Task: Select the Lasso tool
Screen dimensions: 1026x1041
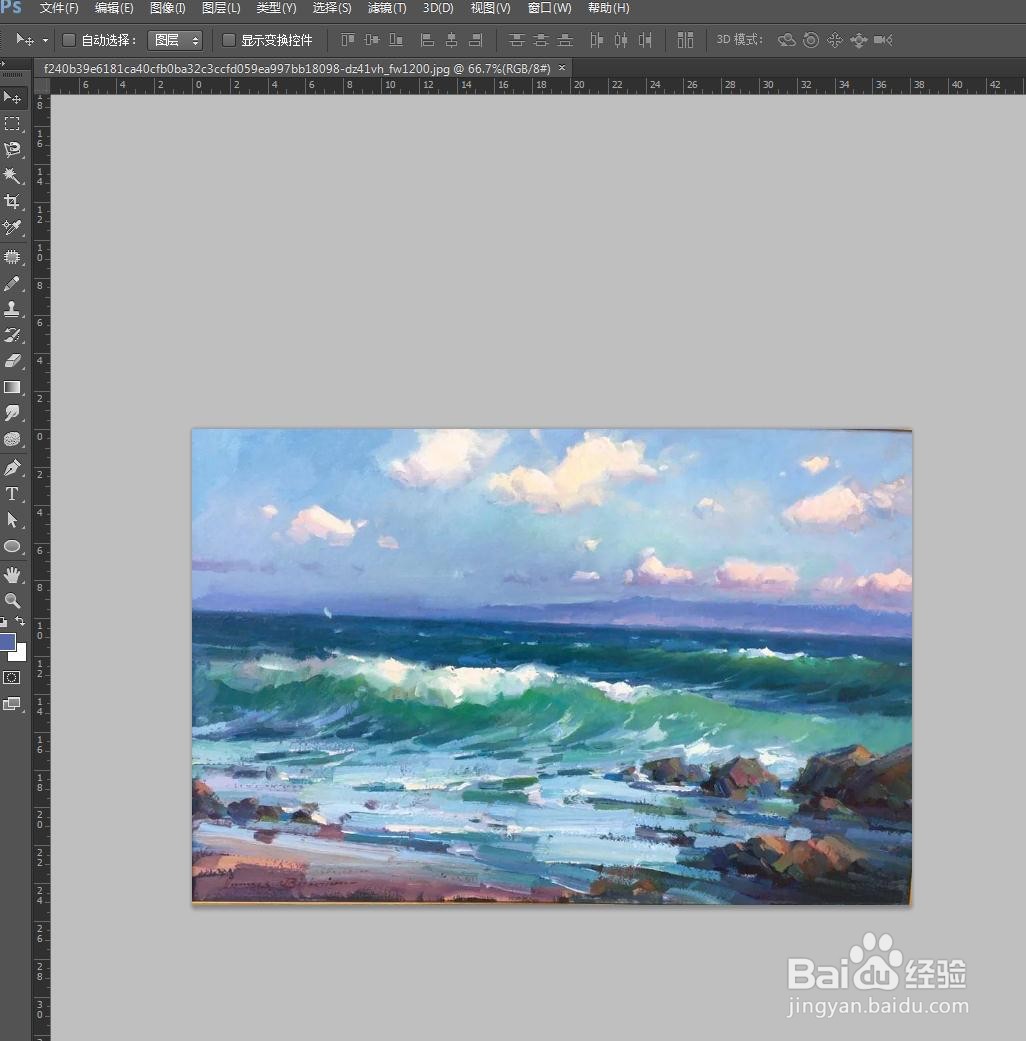Action: tap(12, 149)
